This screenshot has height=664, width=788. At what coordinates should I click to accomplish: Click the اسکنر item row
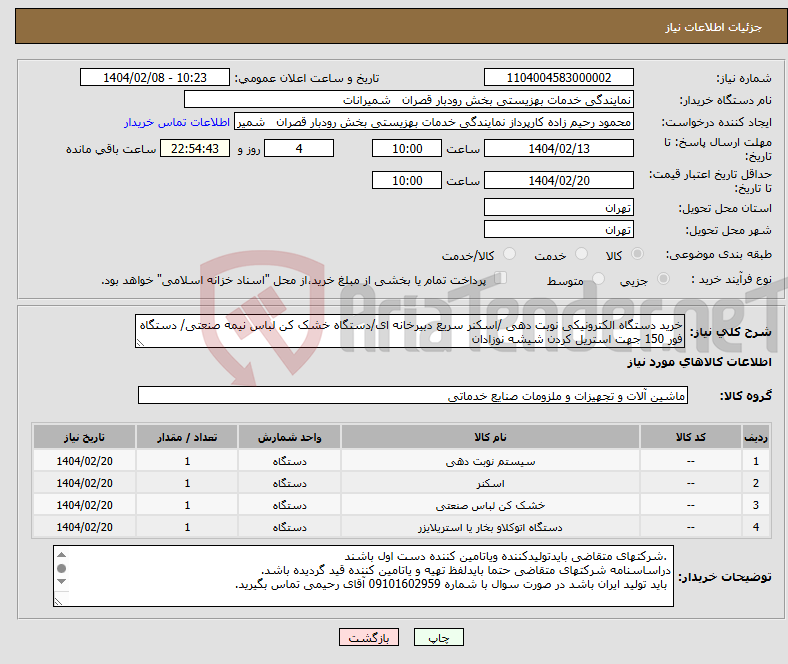pyautogui.click(x=401, y=483)
